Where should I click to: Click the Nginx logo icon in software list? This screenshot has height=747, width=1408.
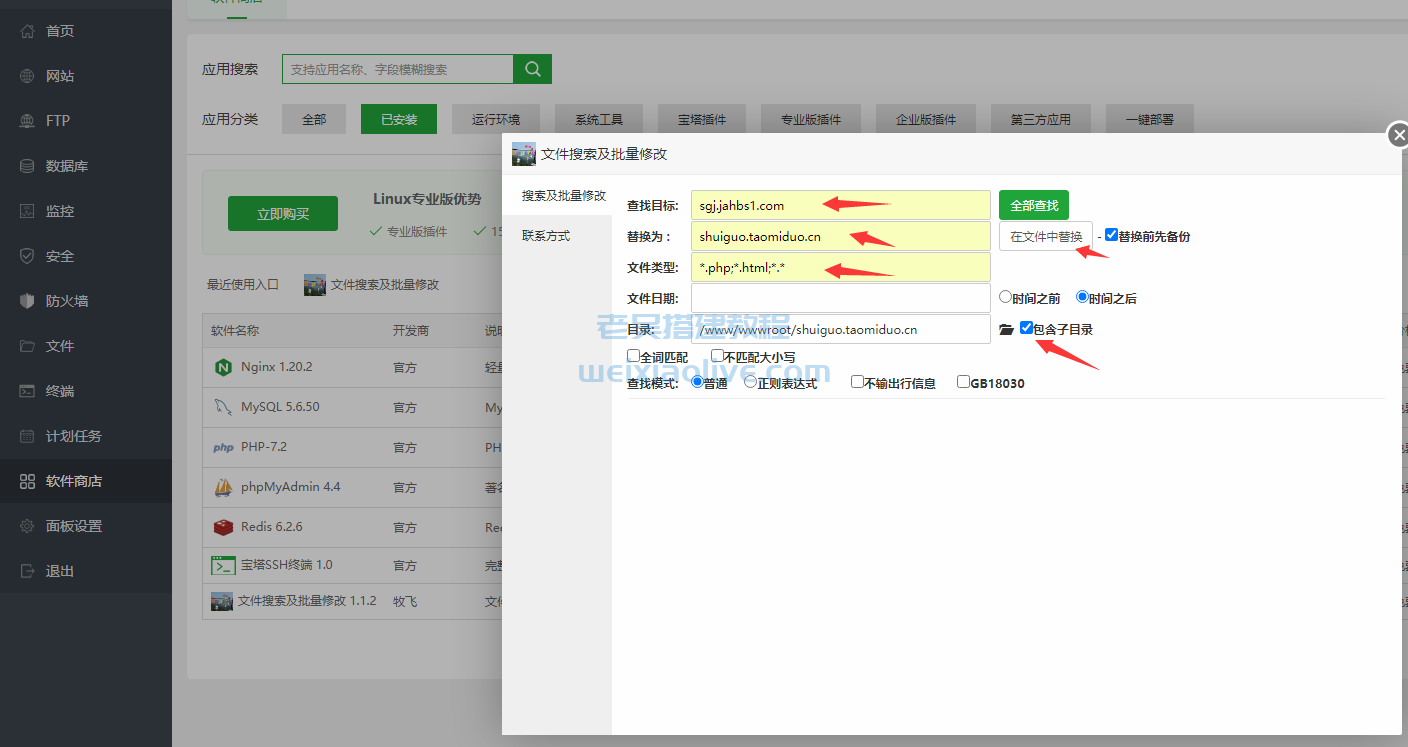pos(223,367)
